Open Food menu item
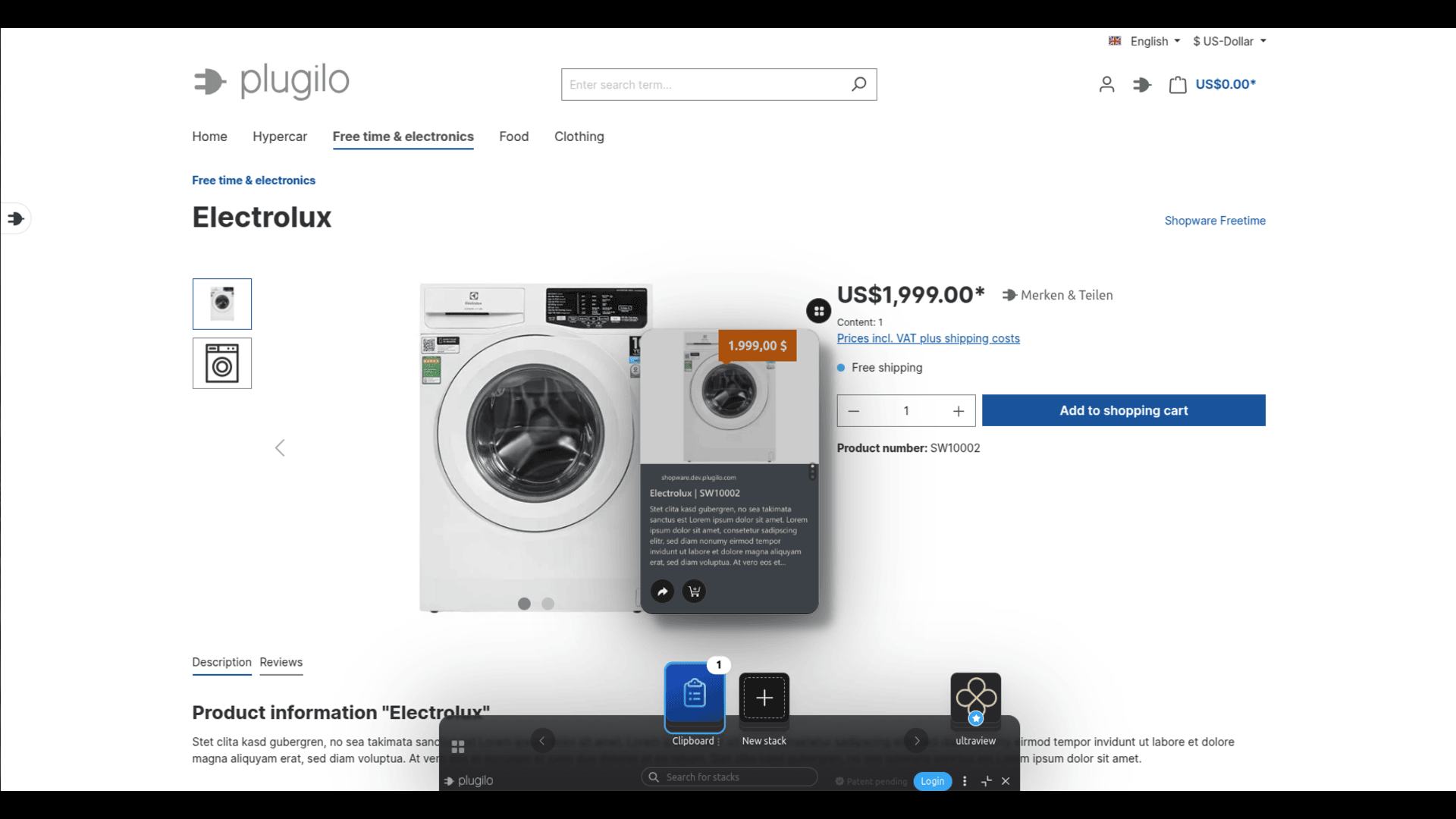1456x819 pixels. pos(513,136)
